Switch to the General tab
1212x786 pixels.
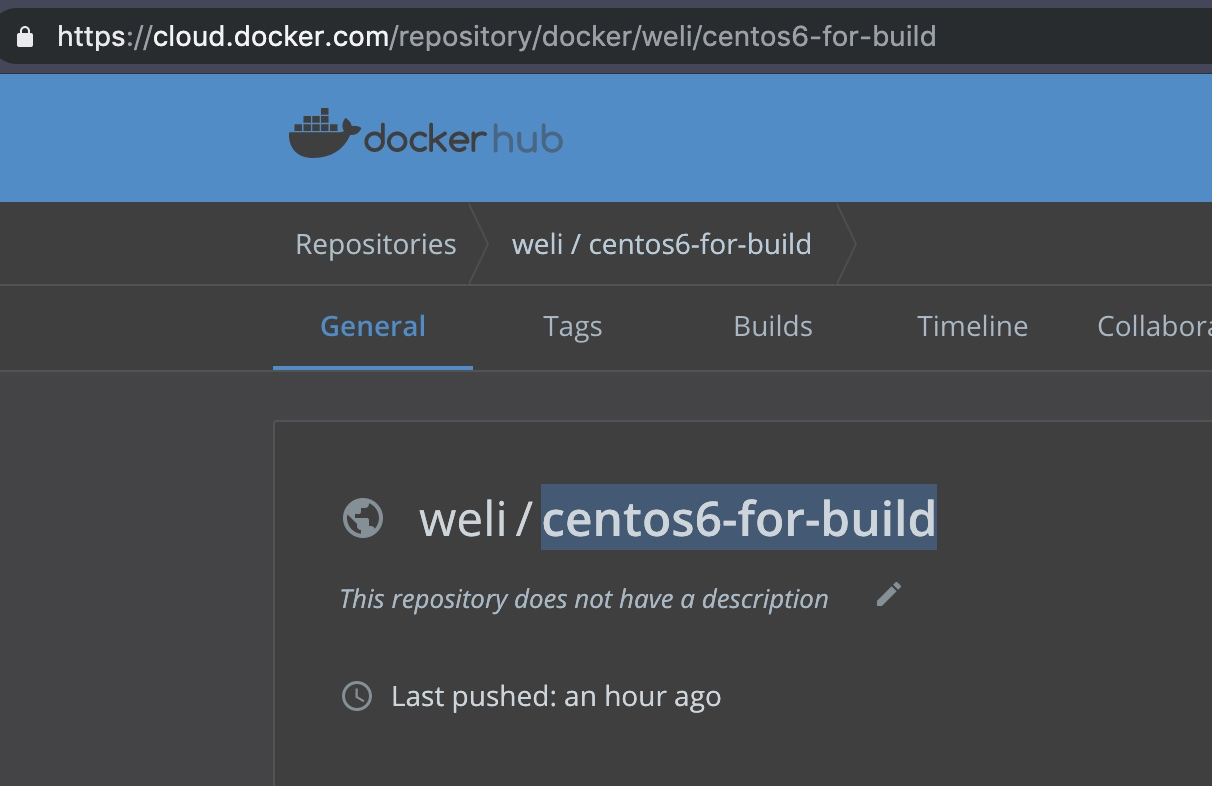pos(373,326)
